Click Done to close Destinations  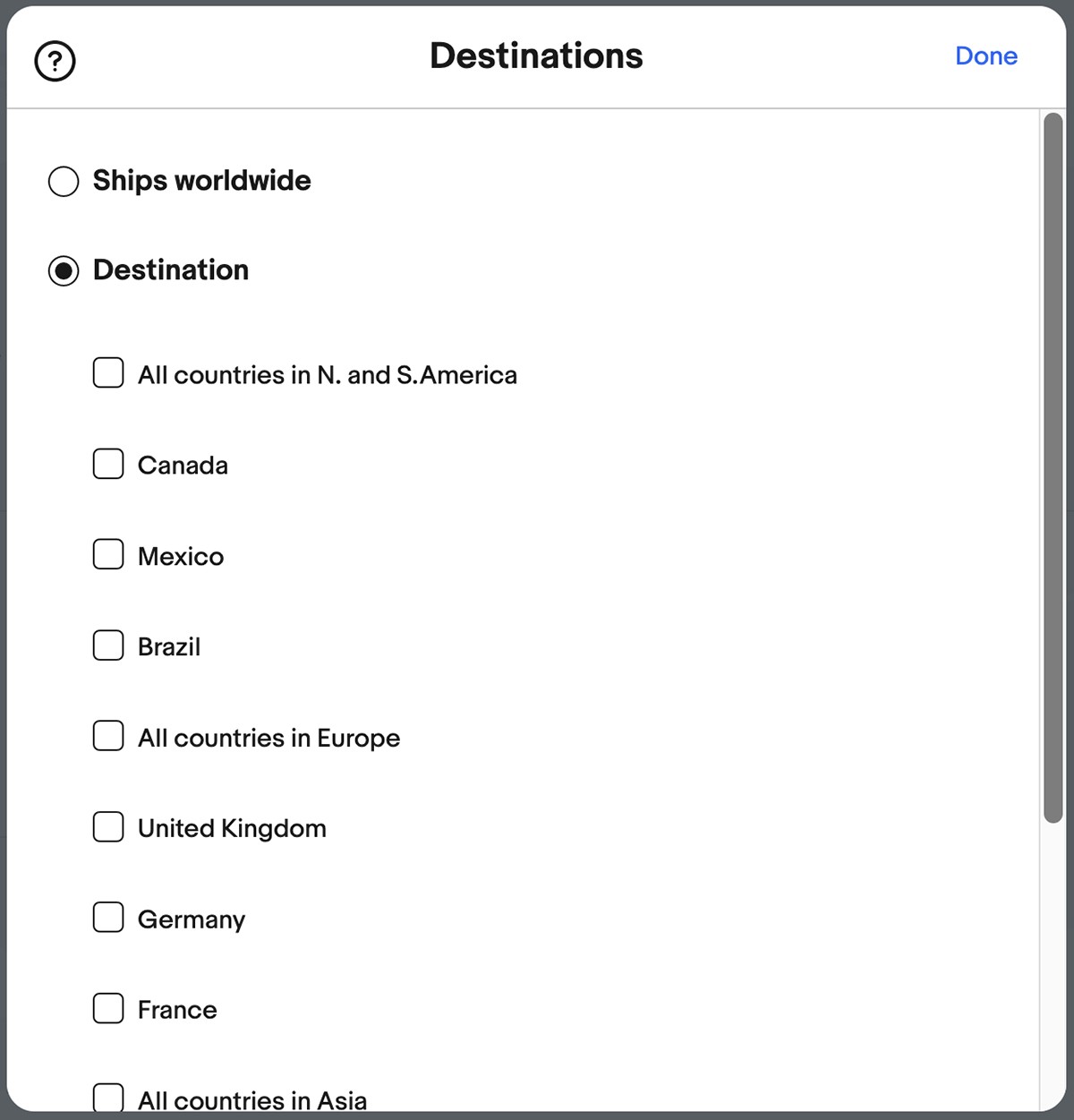click(986, 56)
